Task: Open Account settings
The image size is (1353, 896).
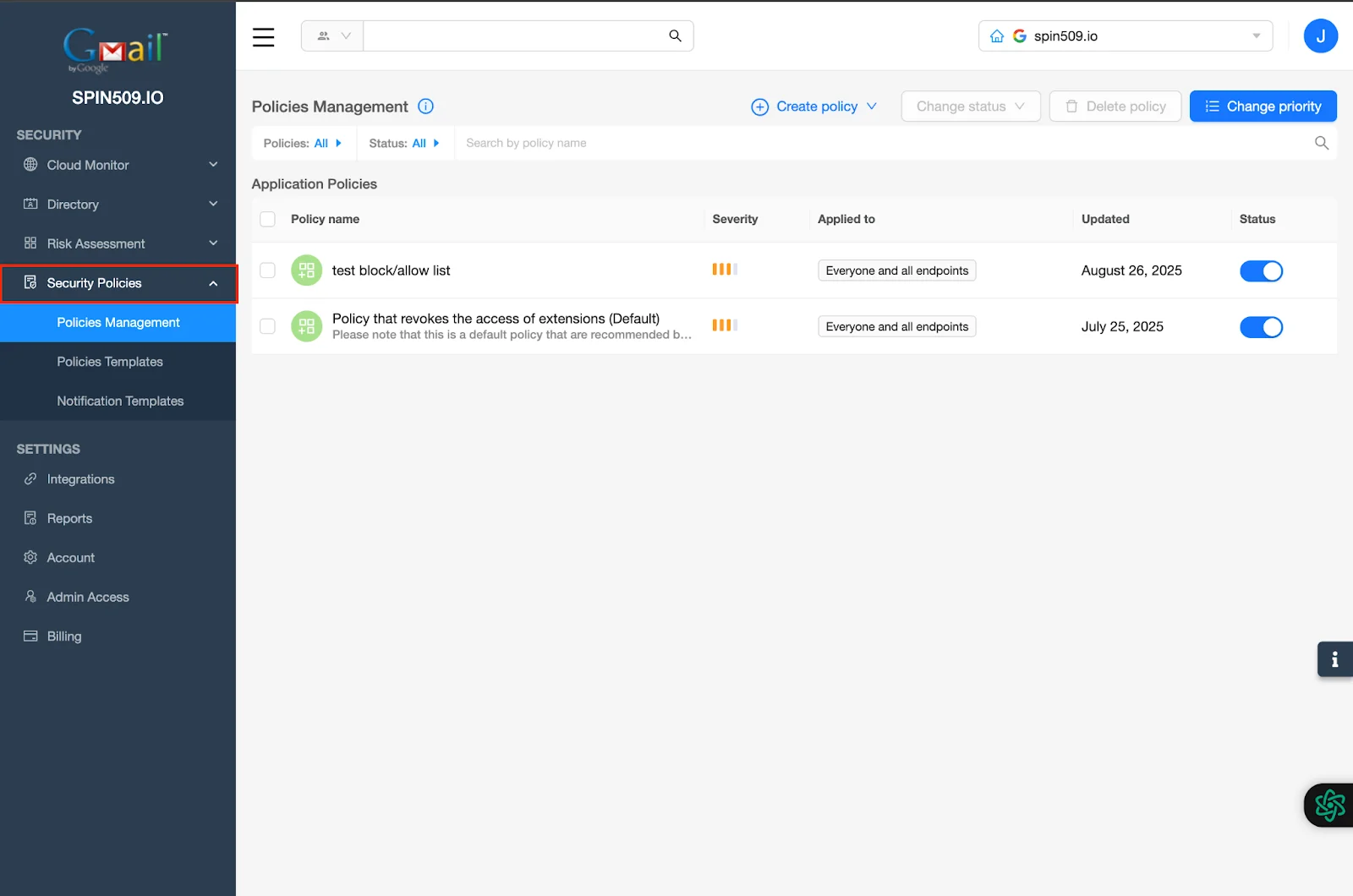Action: coord(70,557)
